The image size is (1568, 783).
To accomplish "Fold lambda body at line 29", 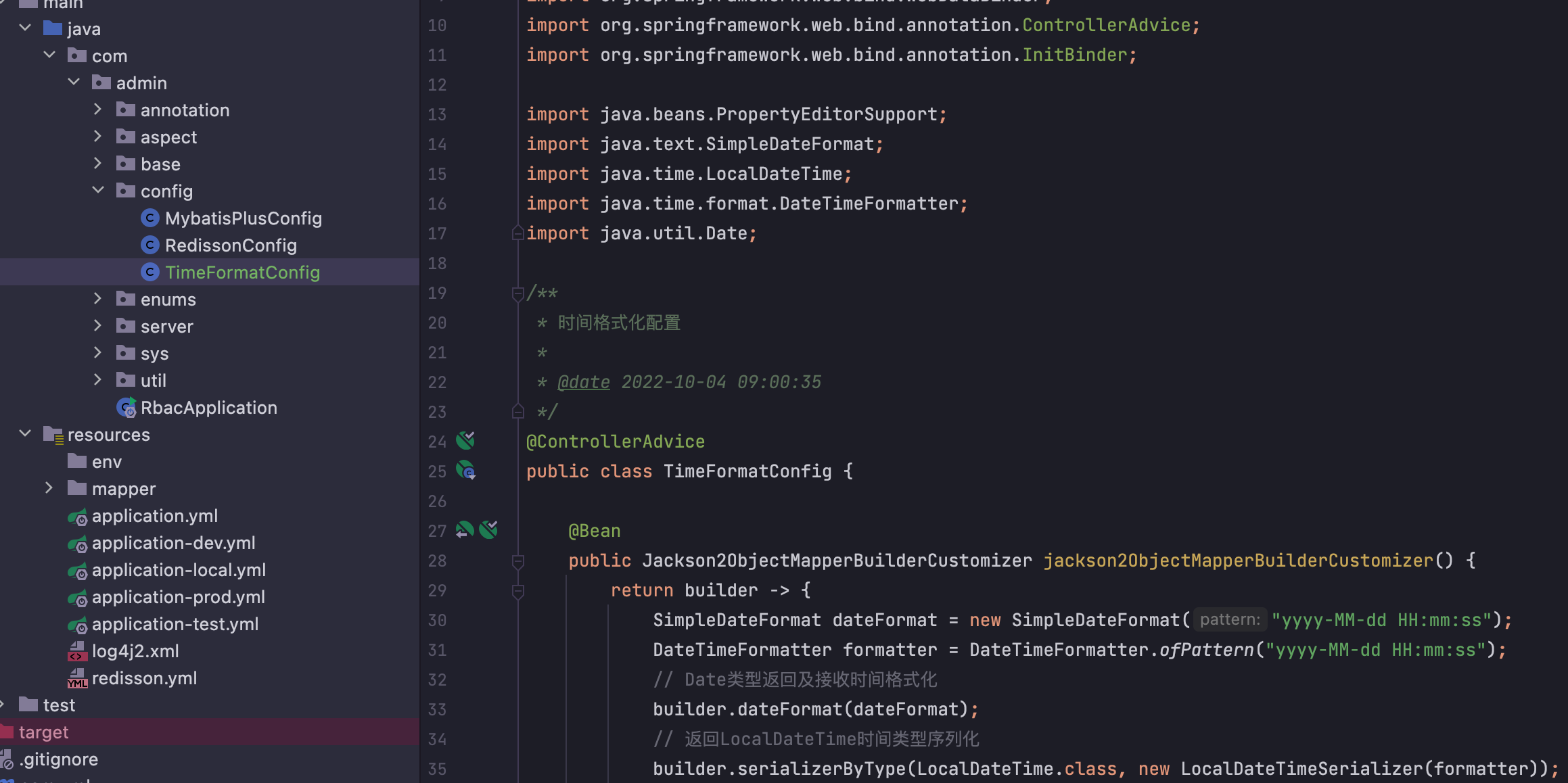I will [x=518, y=591].
